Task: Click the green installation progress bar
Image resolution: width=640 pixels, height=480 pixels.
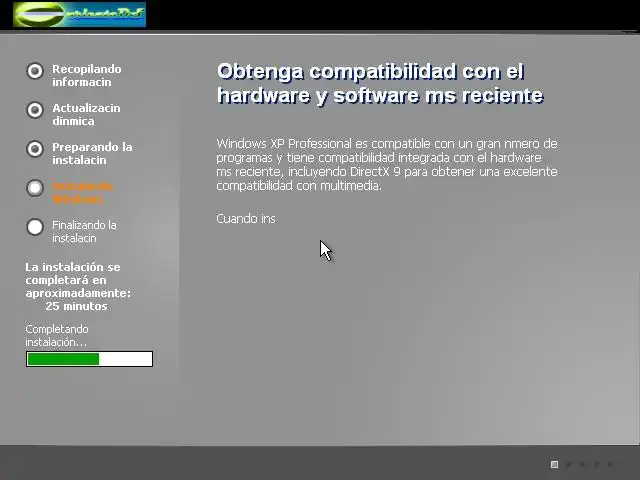Action: [x=89, y=359]
